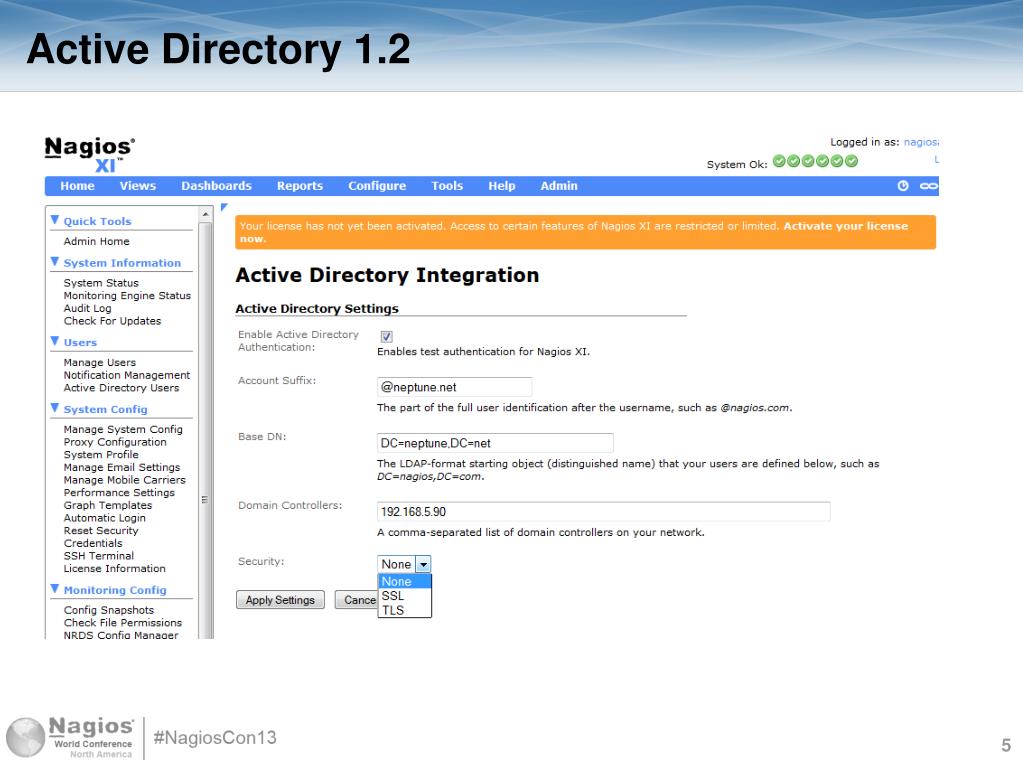
Task: Open Config Snapshots
Action: pos(109,610)
